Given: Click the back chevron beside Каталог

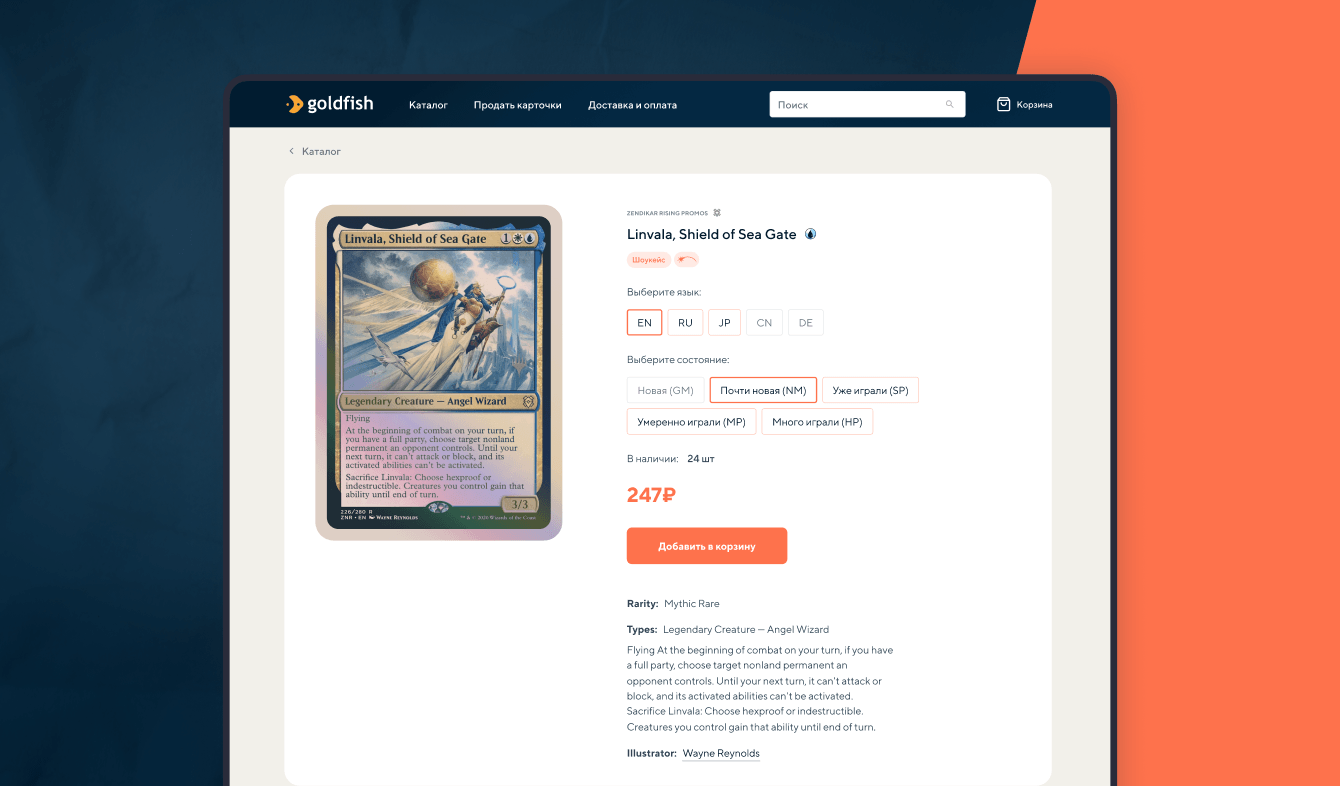Looking at the screenshot, I should click(292, 151).
